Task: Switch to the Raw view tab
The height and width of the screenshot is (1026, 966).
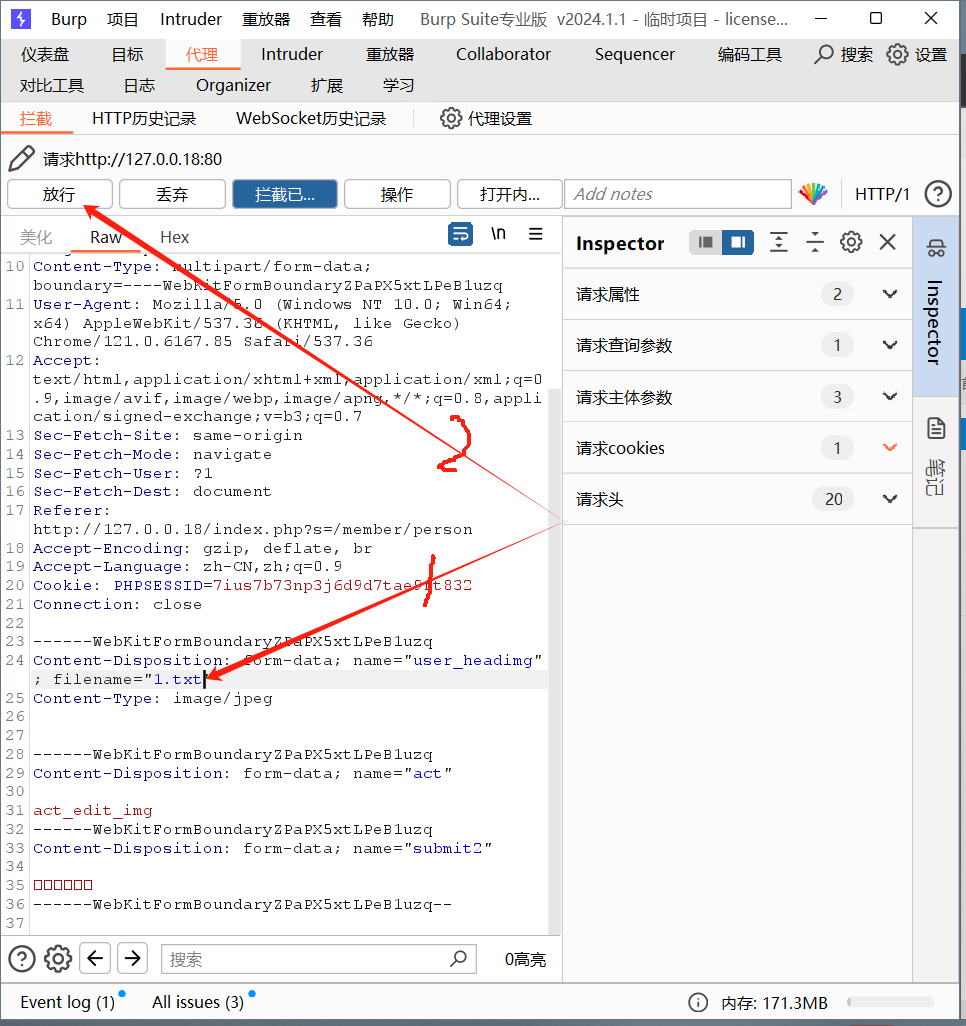Action: (105, 237)
